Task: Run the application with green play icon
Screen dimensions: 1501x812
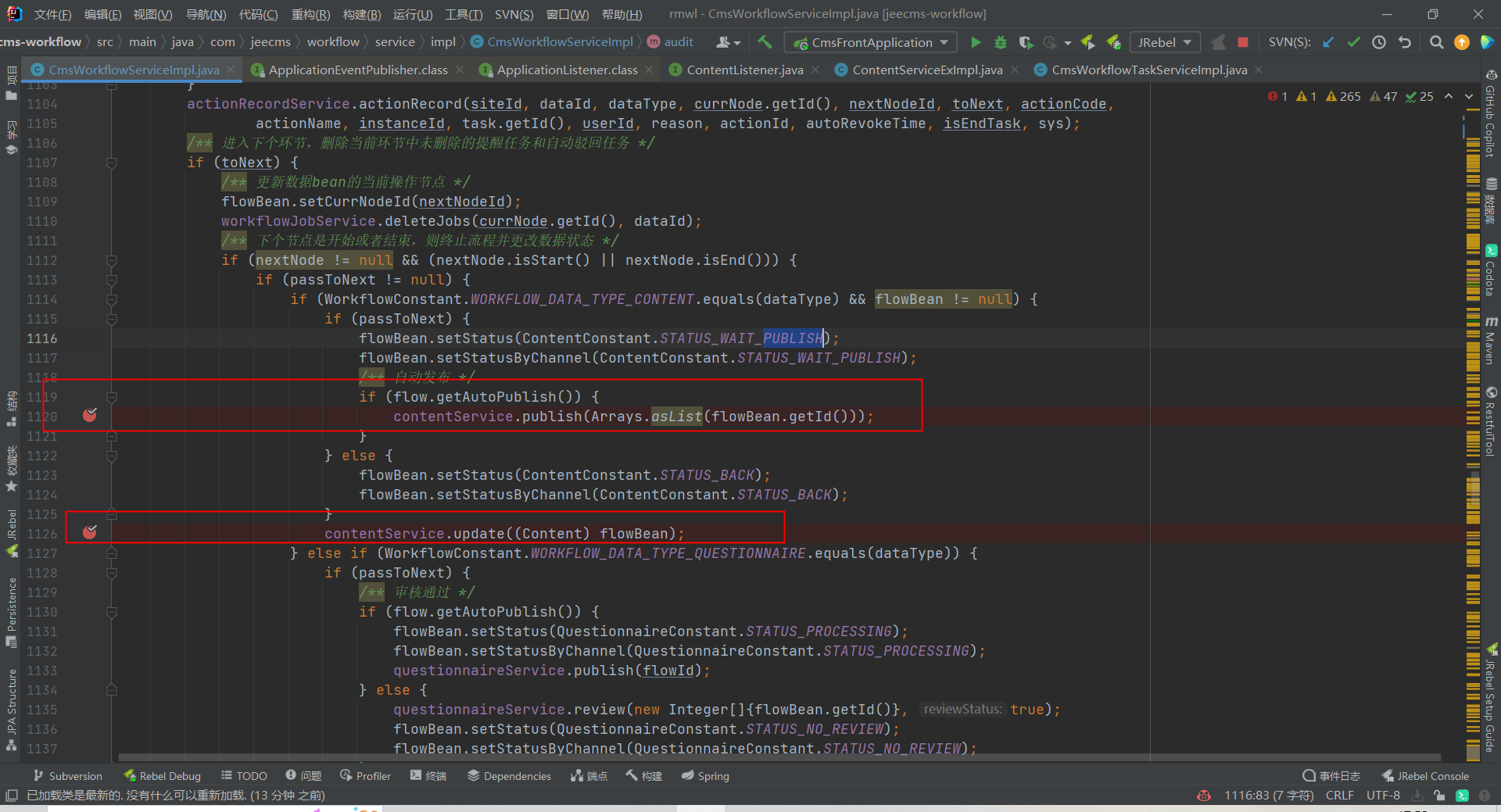Action: pyautogui.click(x=976, y=42)
